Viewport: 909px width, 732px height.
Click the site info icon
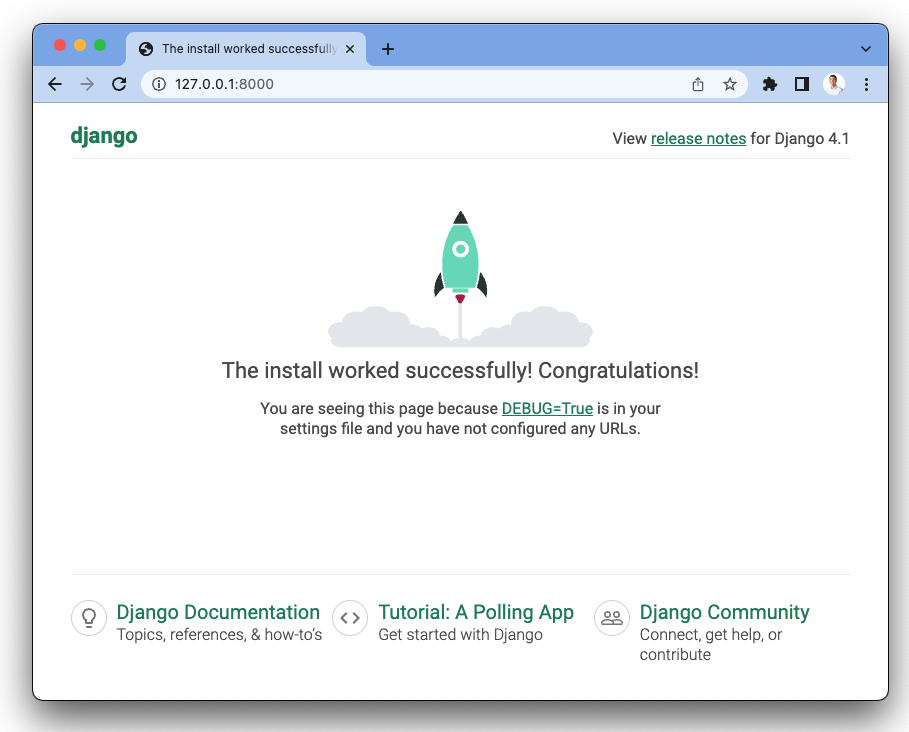click(x=158, y=85)
